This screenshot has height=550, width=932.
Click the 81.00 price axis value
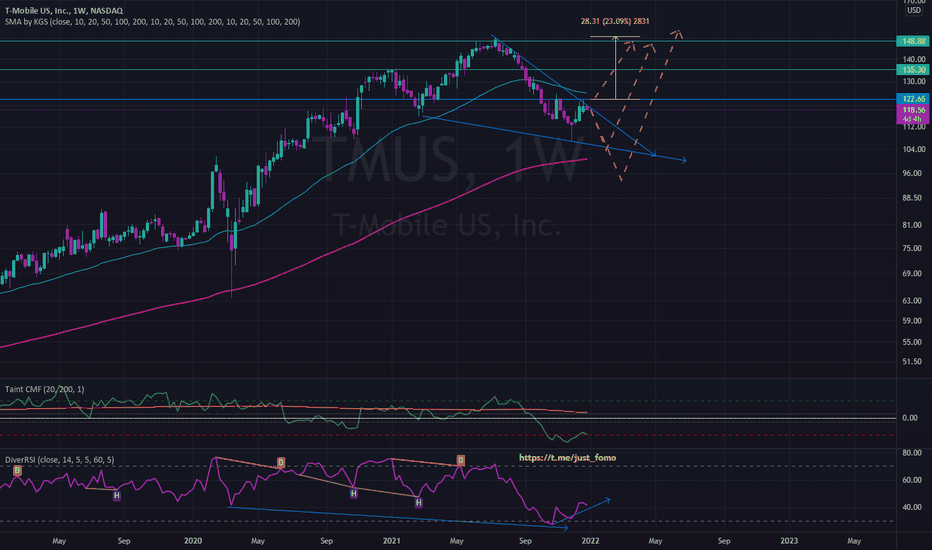point(912,225)
